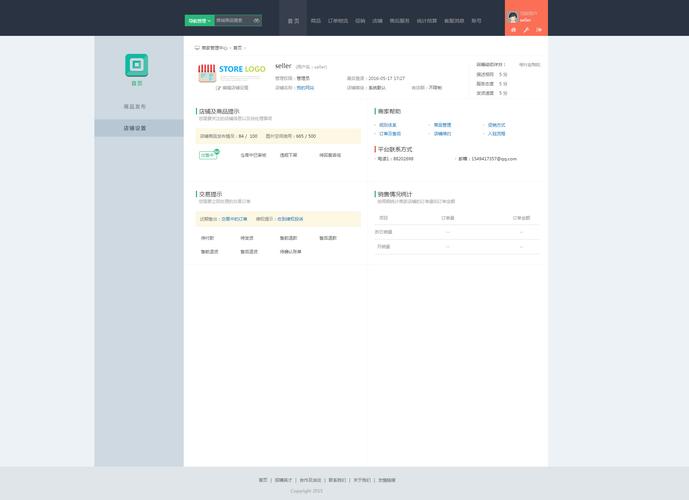The image size is (689, 500).
Task: Click the monitor icon in breadcrumb
Action: point(197,47)
